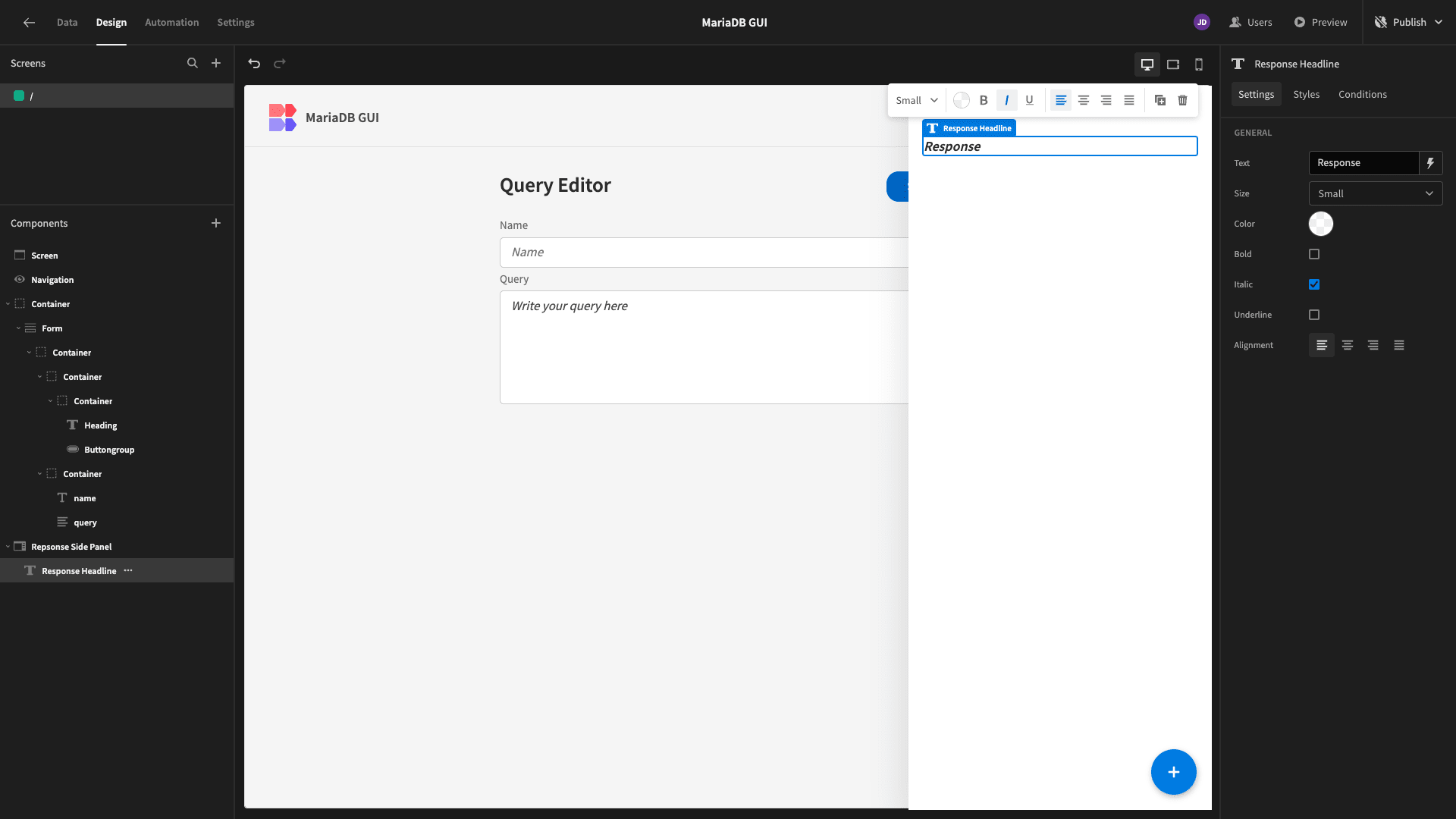Select left alignment in settings panel
The width and height of the screenshot is (1456, 819).
coord(1322,345)
